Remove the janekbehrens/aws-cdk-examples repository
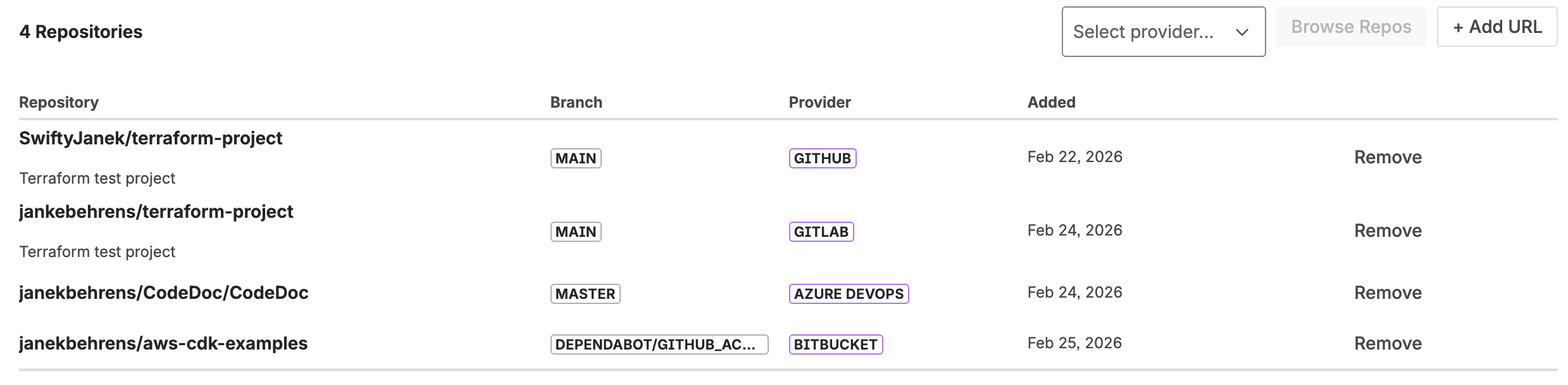Screen dimensions: 1568x385 (1388, 343)
